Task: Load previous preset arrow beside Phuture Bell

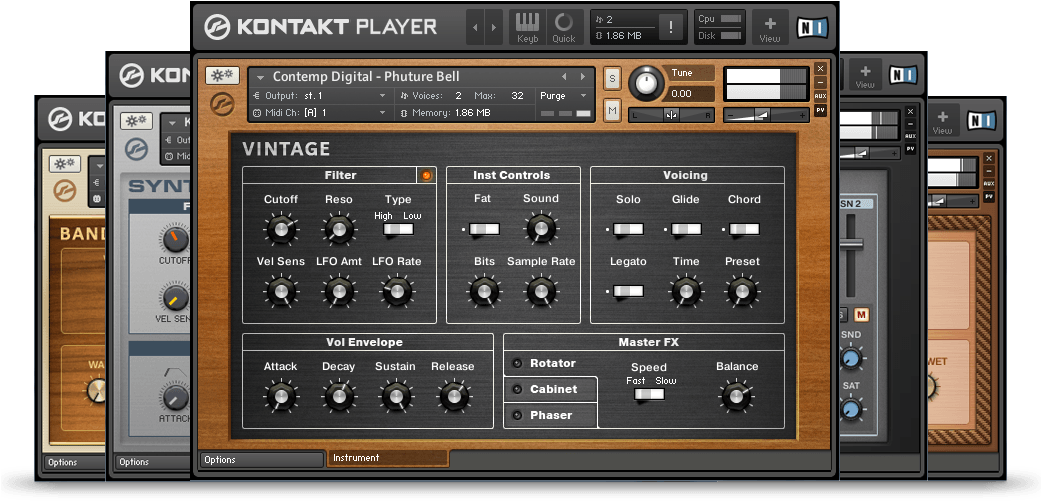Action: pos(564,76)
